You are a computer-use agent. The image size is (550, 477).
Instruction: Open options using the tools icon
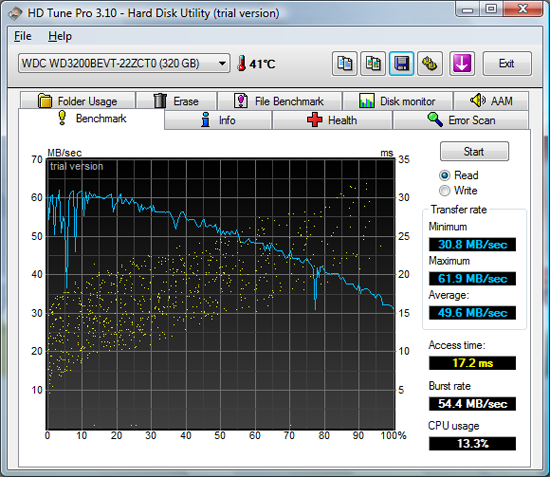(429, 64)
